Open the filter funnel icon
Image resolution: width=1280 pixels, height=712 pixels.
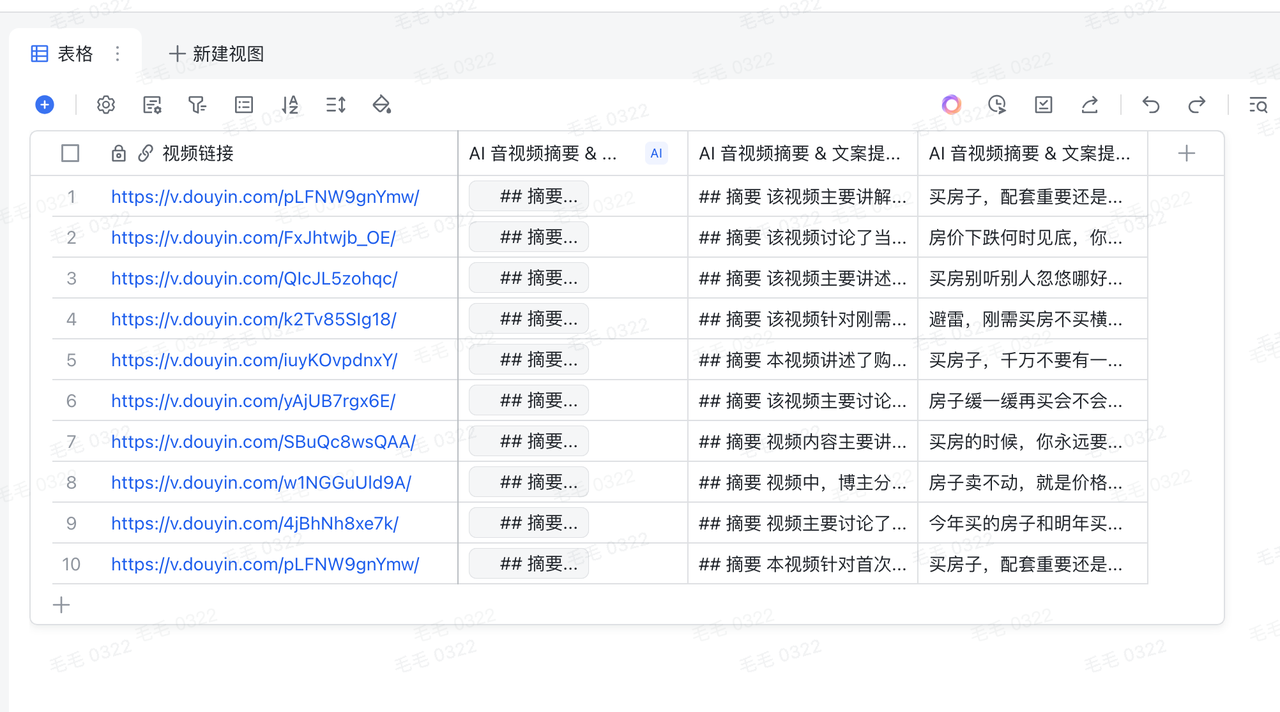point(198,105)
